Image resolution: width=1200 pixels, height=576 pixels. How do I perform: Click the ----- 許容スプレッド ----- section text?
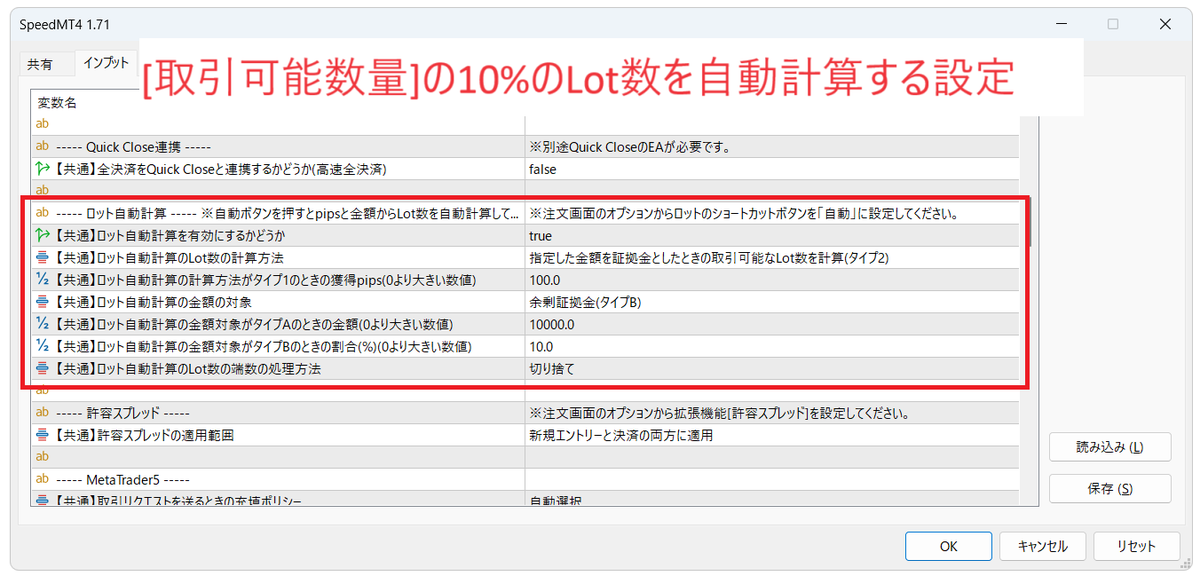coord(121,412)
